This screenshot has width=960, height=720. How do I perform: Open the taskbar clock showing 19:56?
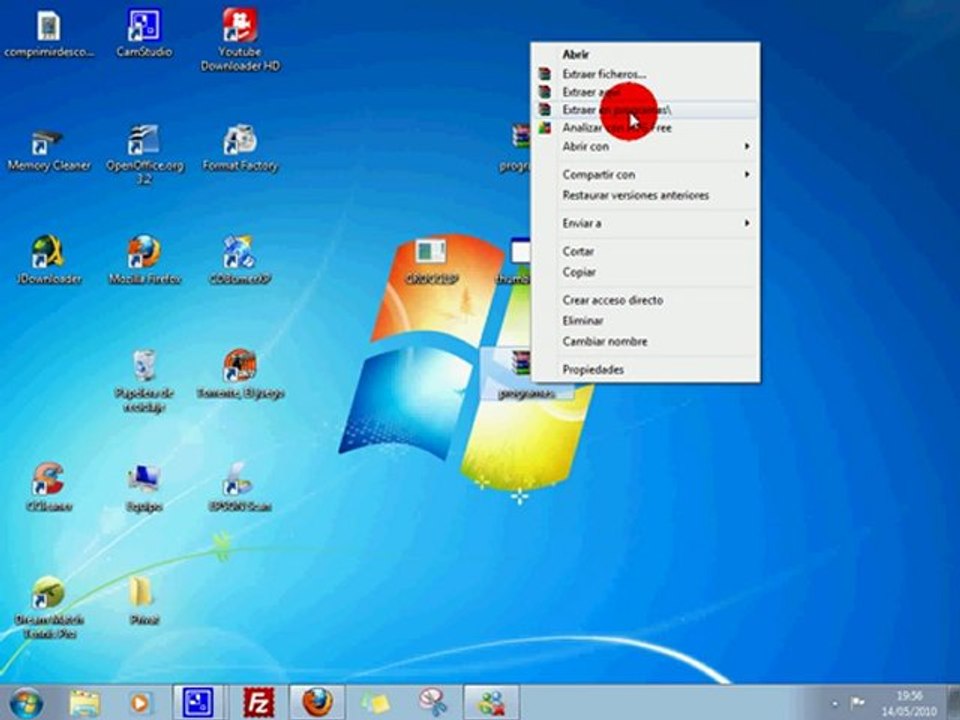[x=909, y=703]
